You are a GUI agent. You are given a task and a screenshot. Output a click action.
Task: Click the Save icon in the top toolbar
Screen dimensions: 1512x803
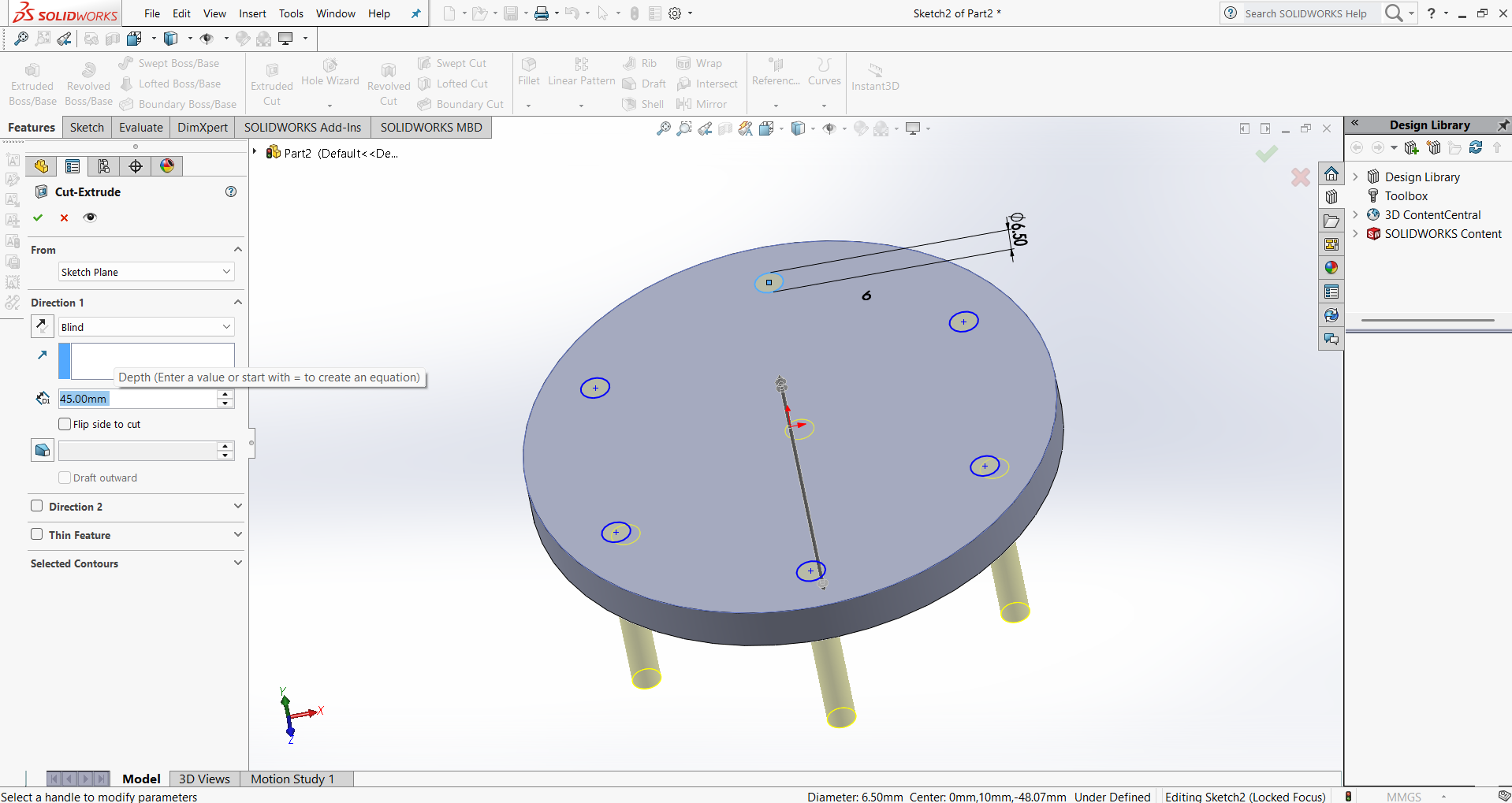(511, 13)
